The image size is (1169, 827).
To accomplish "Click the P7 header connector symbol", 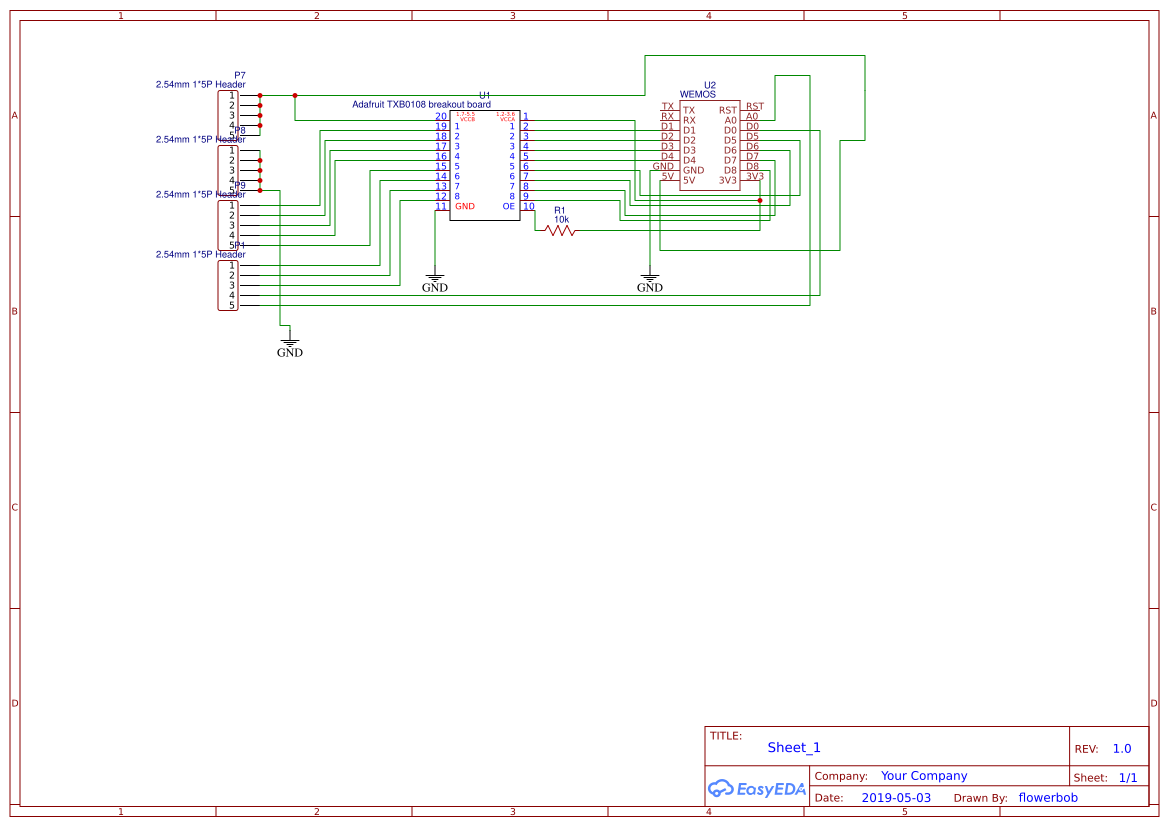I will [x=227, y=115].
